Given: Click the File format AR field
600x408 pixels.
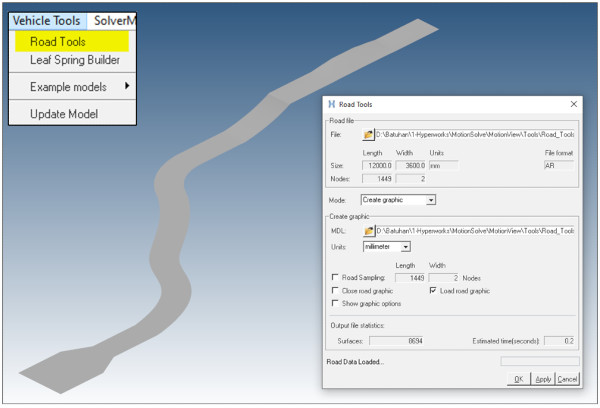Looking at the screenshot, I should pyautogui.click(x=559, y=165).
